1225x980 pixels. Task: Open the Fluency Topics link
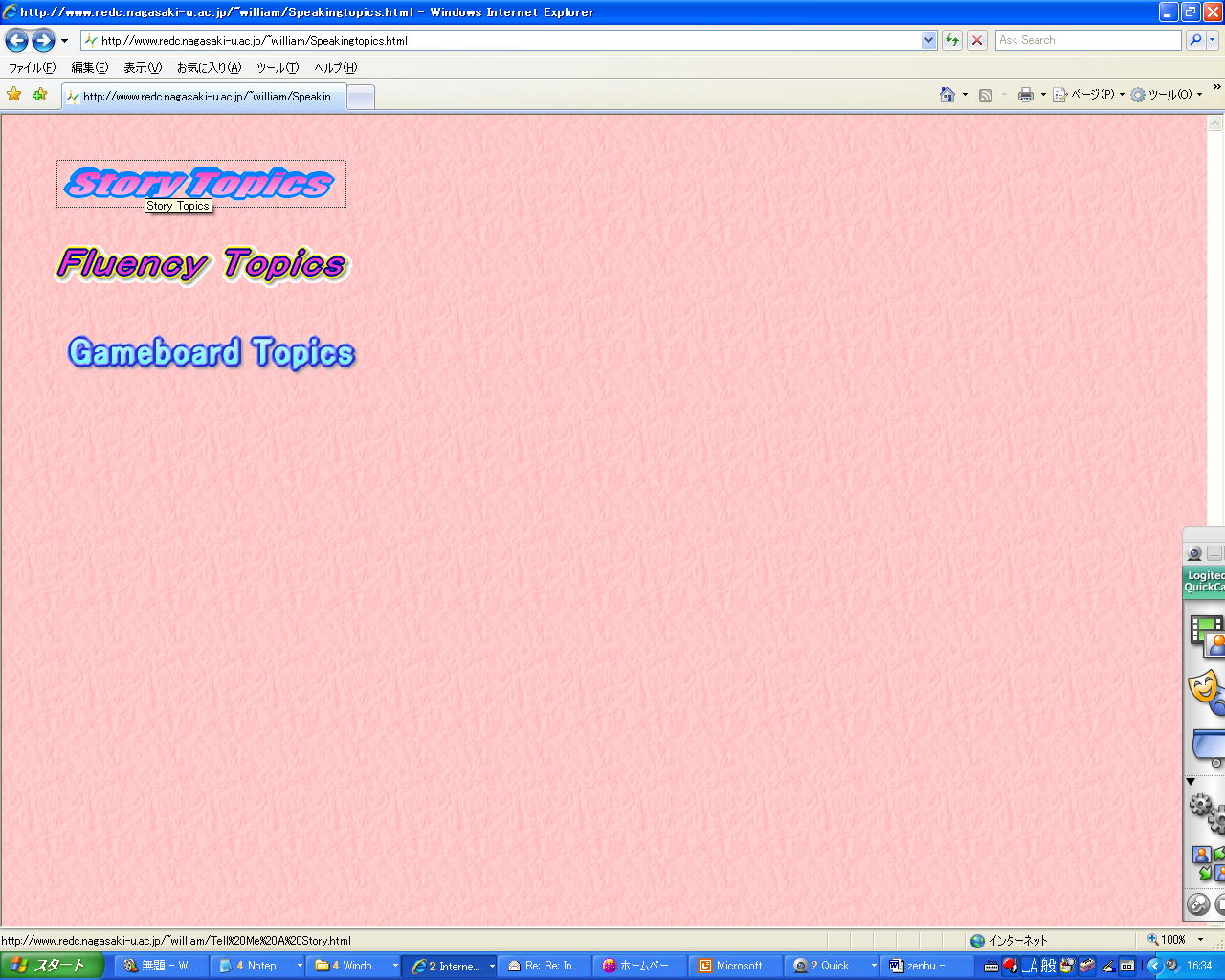202,264
